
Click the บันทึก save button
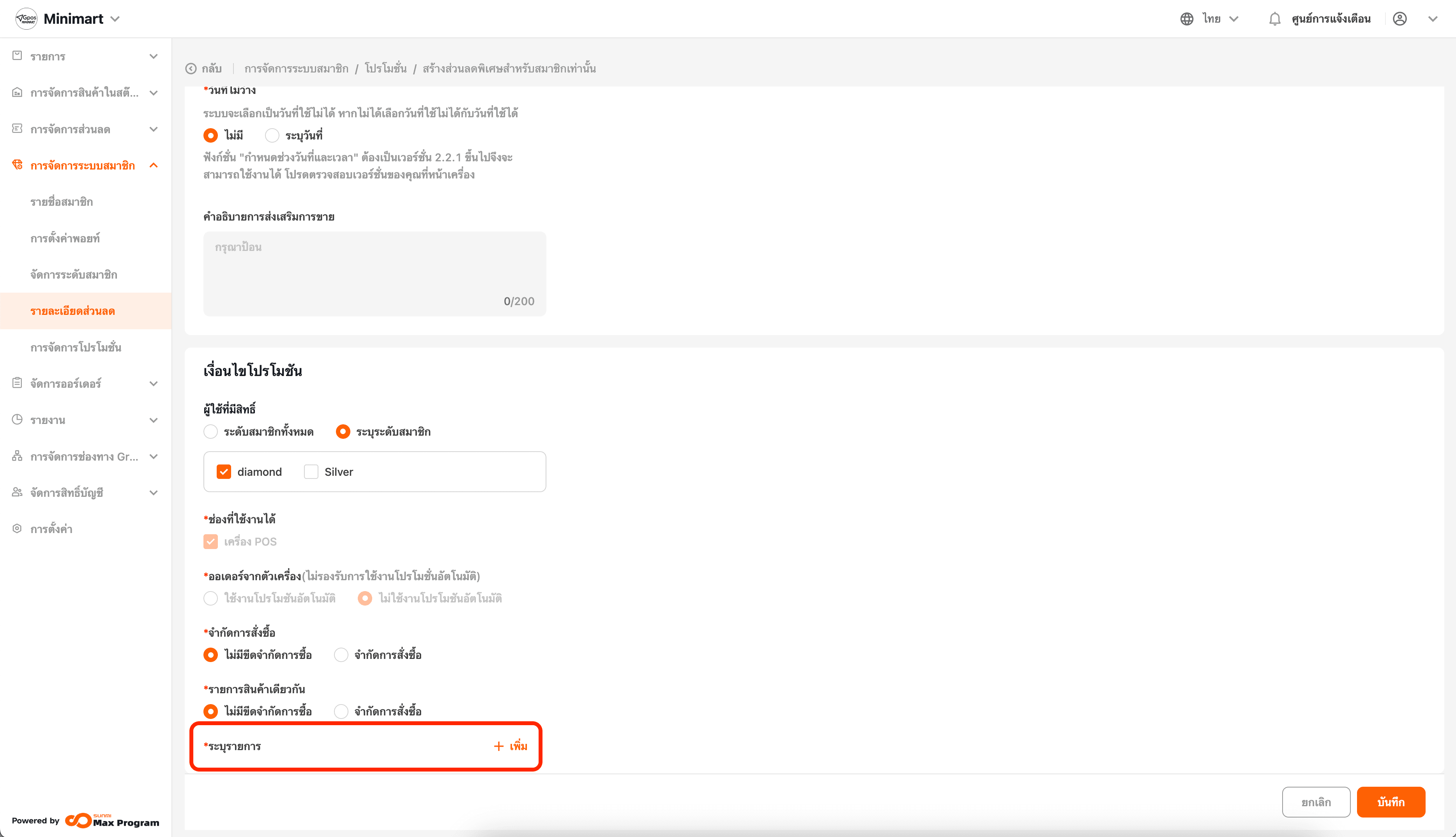pos(1391,802)
